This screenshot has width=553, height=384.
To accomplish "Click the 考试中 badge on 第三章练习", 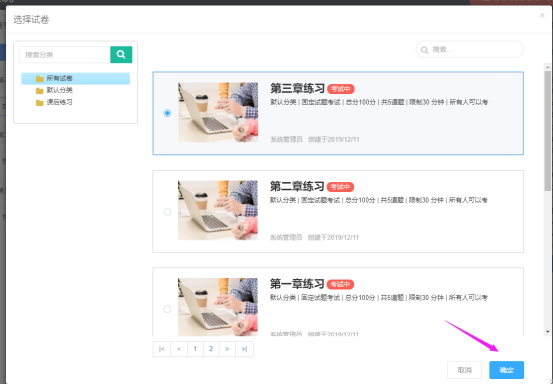I will coord(341,89).
